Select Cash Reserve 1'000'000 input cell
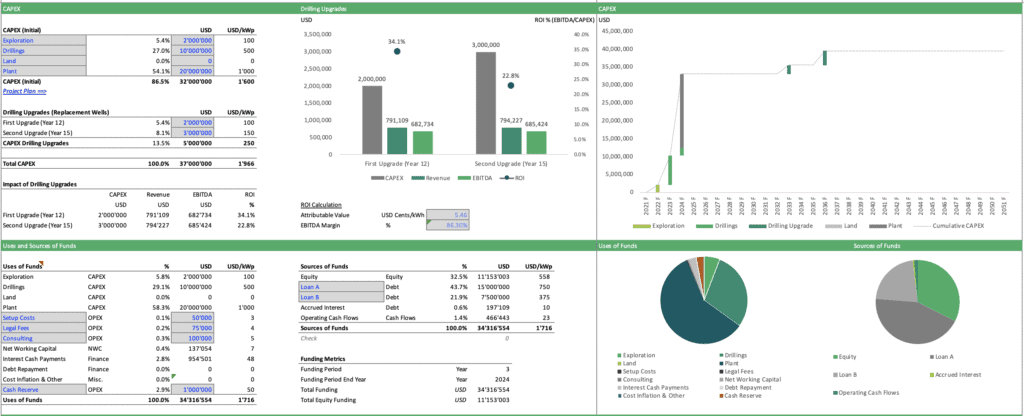Image resolution: width=1024 pixels, height=416 pixels. [x=193, y=389]
